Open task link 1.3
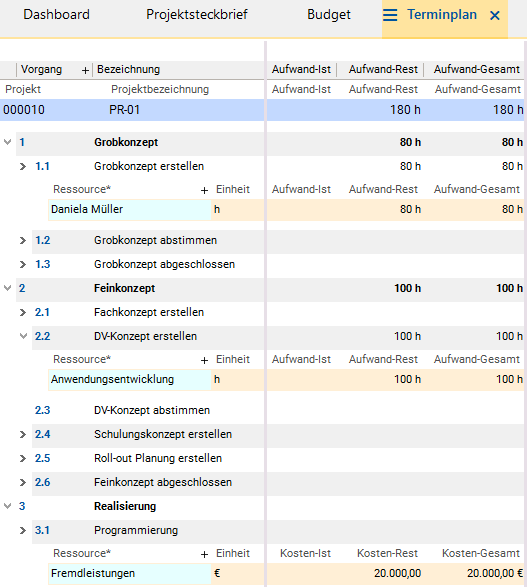The image size is (527, 587). click(x=43, y=264)
